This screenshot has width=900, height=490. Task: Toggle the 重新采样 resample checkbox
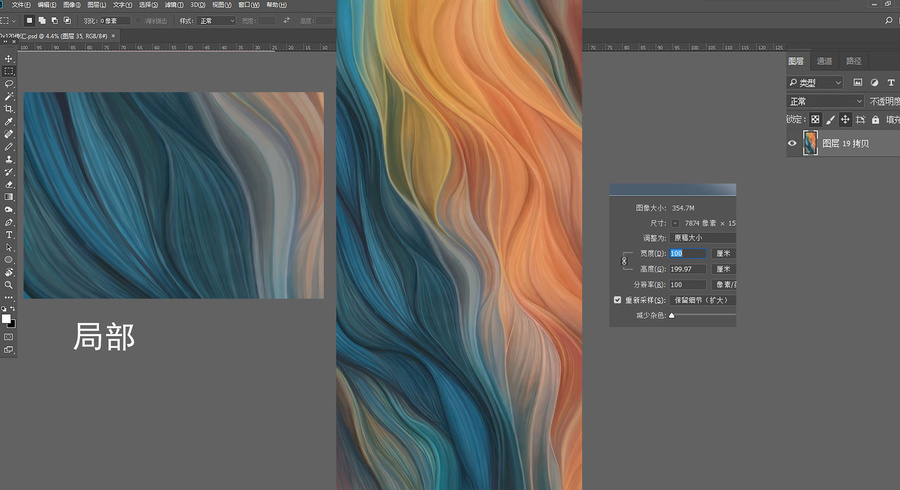pyautogui.click(x=618, y=300)
